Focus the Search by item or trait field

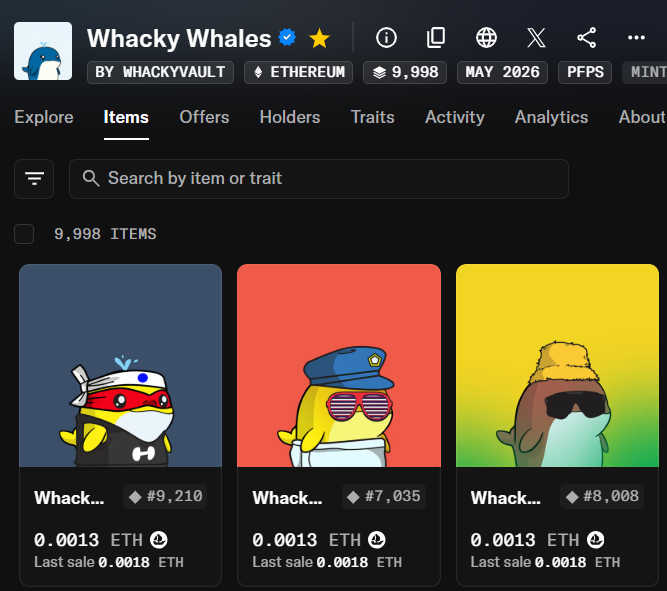[319, 179]
